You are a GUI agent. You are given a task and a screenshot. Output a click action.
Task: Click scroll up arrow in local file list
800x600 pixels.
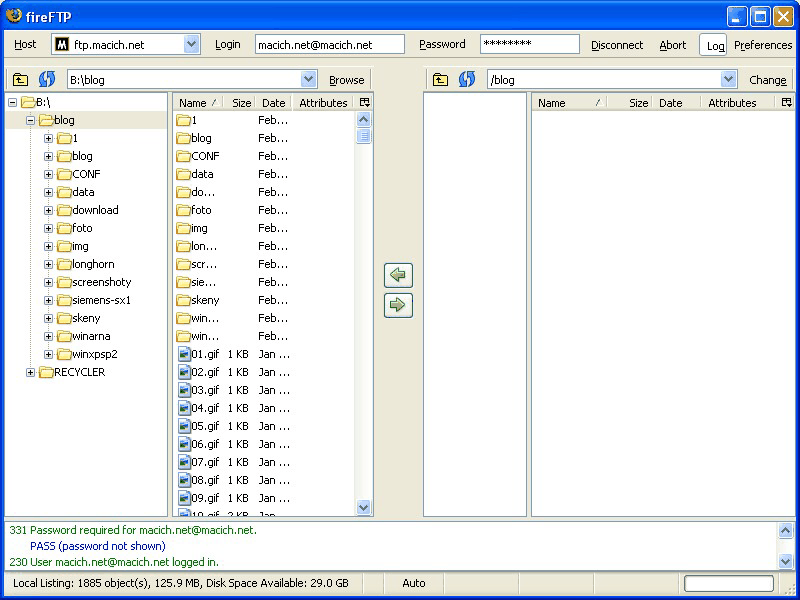[363, 120]
